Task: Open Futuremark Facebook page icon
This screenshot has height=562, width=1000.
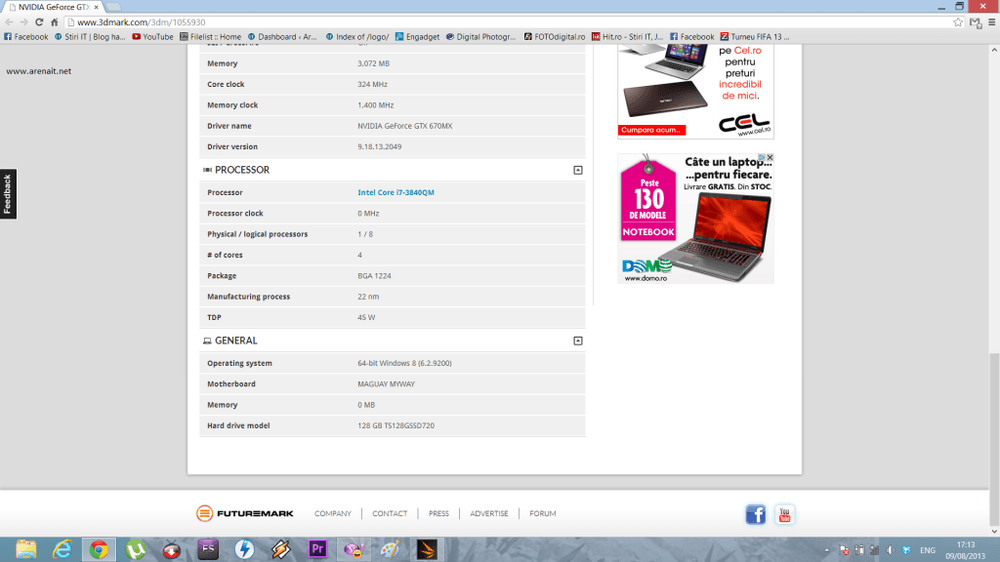Action: tap(756, 514)
